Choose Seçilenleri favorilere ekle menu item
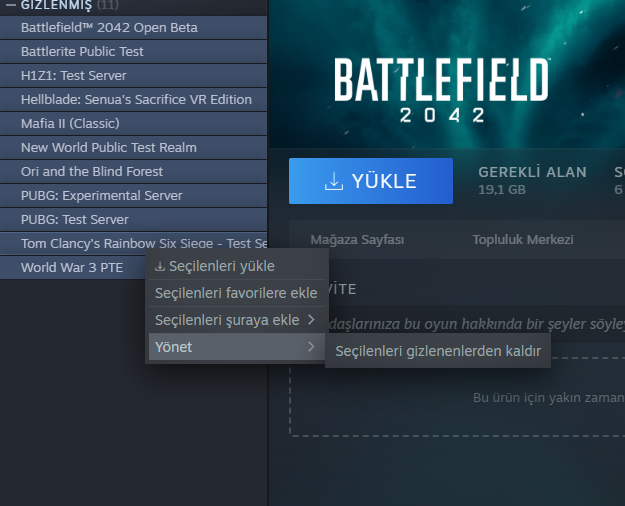 coord(237,293)
